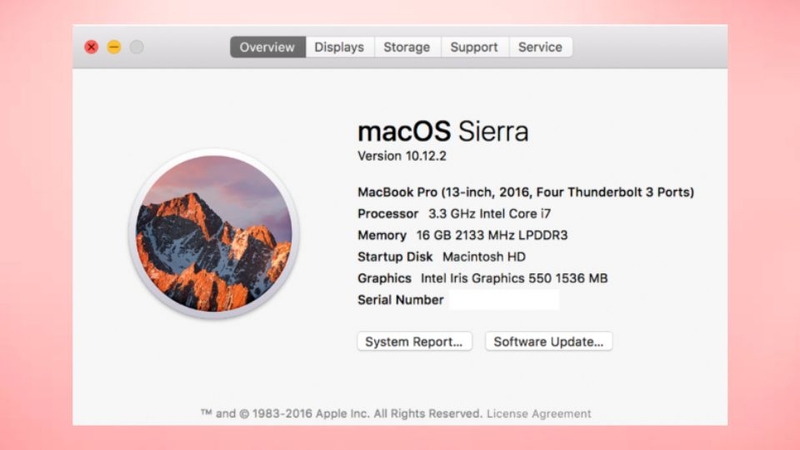Click the blank serial number value field

pyautogui.click(x=504, y=300)
